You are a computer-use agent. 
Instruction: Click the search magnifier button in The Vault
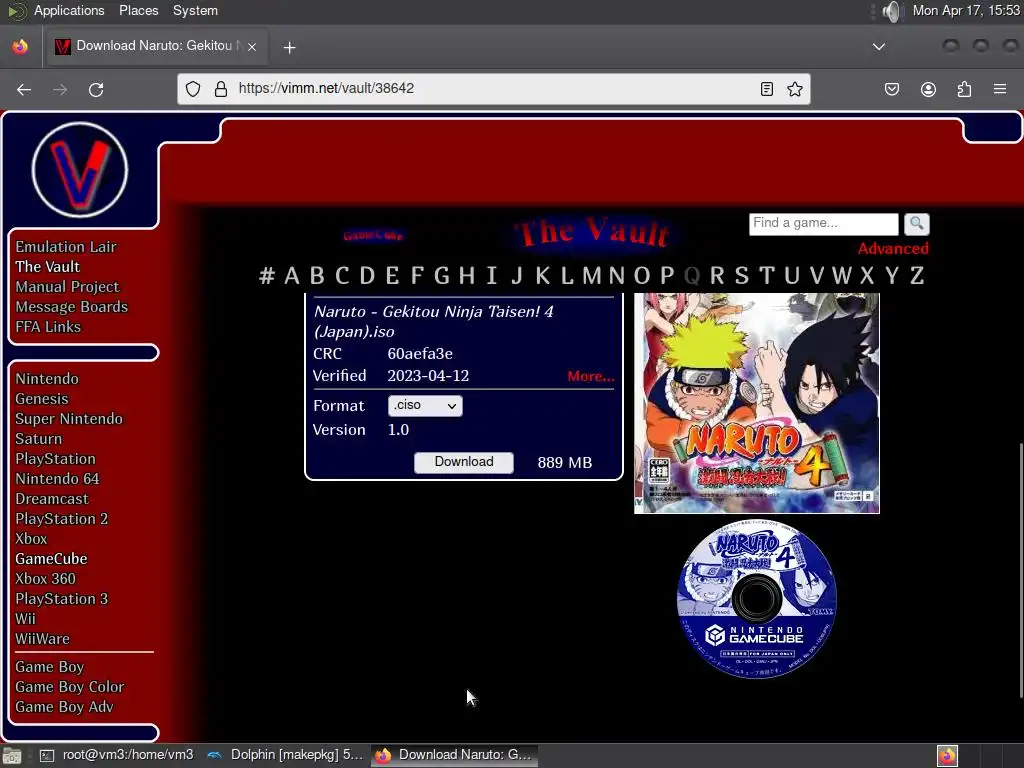[x=916, y=224]
